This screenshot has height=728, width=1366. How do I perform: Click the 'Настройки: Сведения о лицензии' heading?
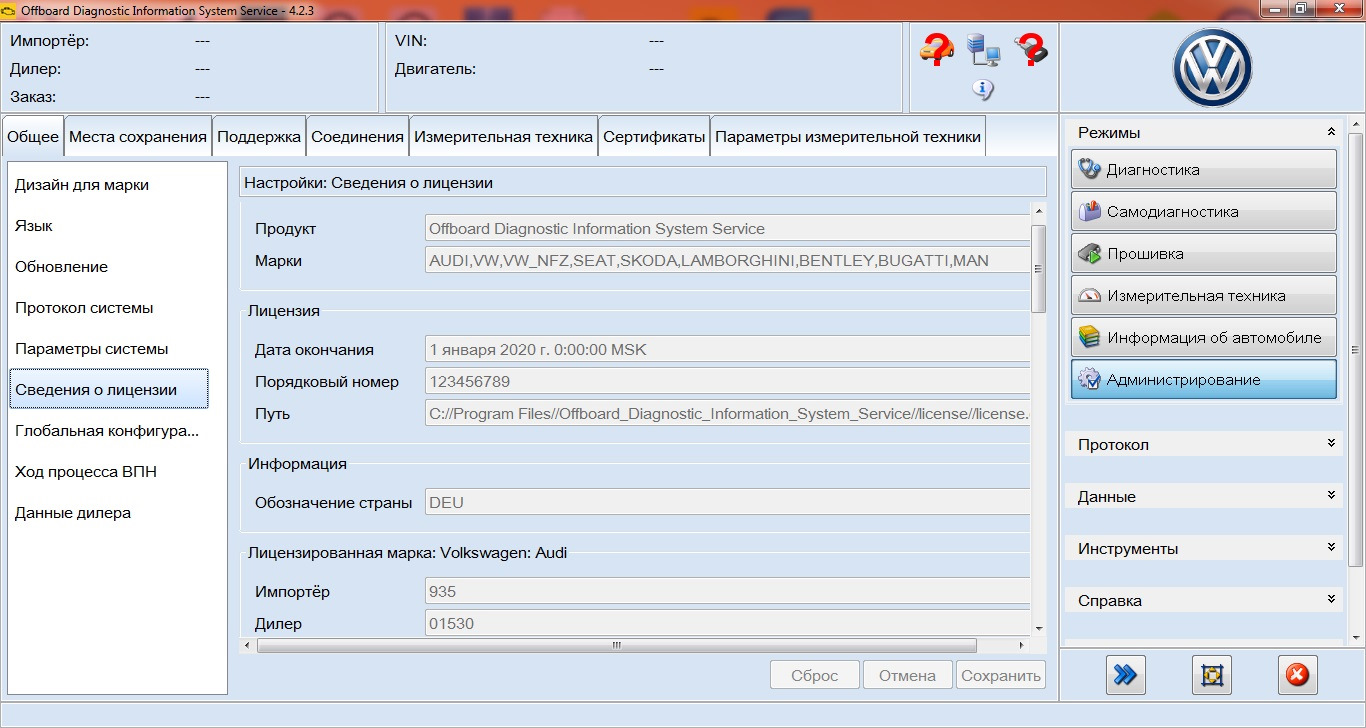(369, 183)
